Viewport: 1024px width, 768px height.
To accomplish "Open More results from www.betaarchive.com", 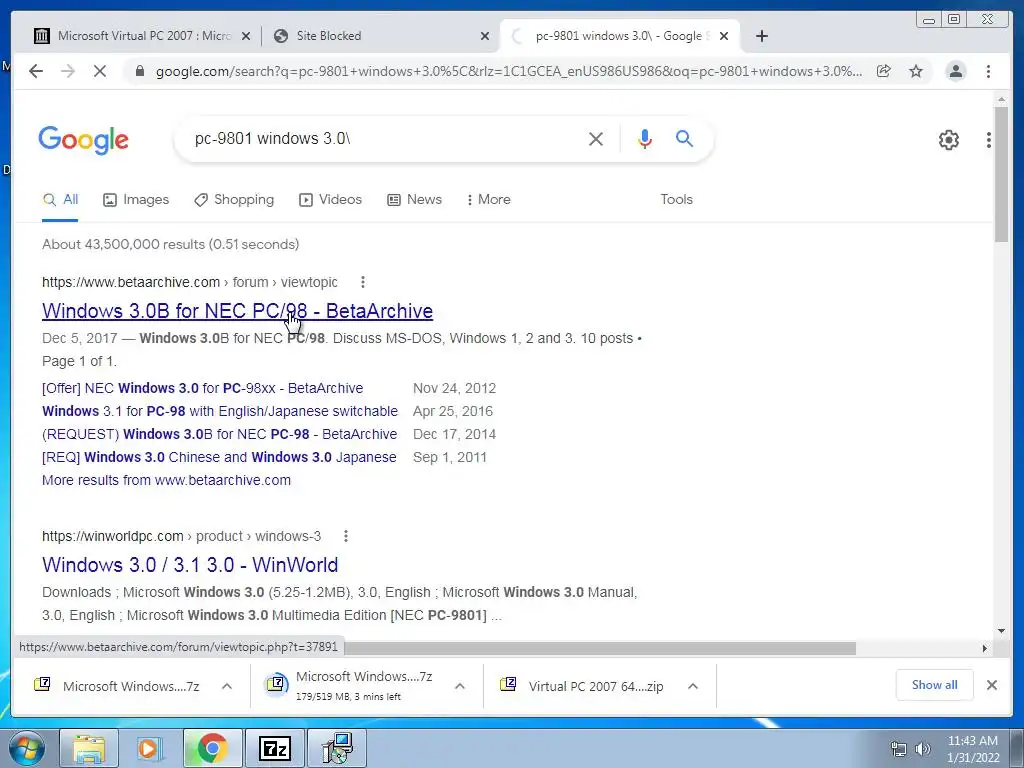I will [x=167, y=480].
